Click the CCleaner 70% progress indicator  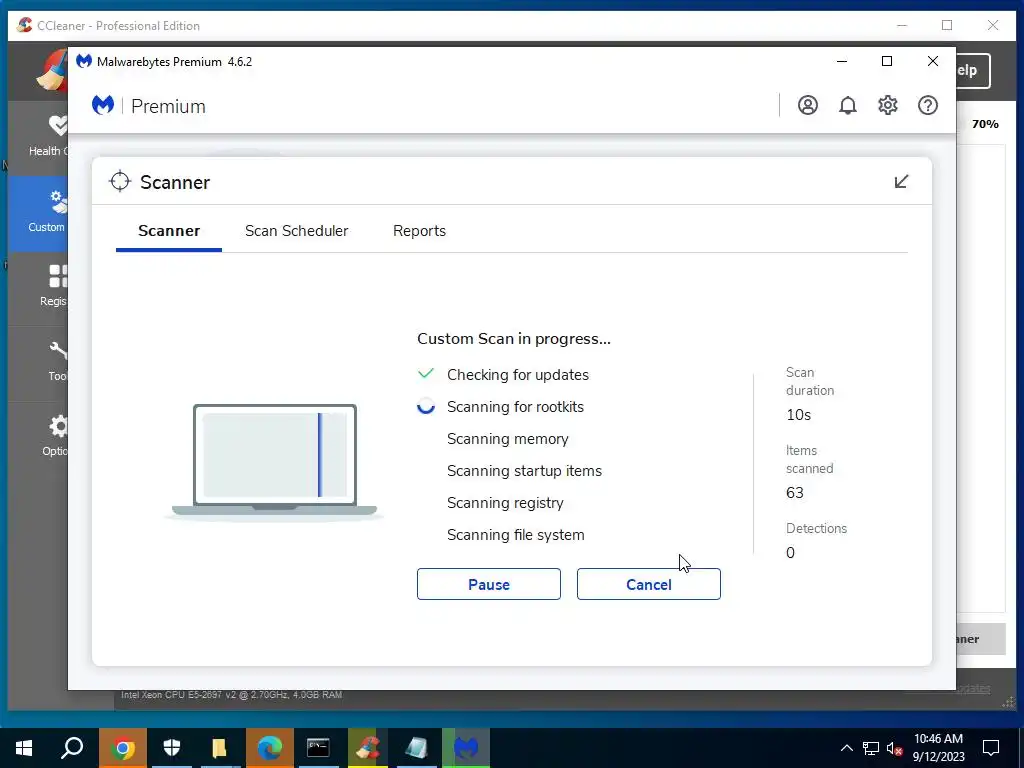click(x=985, y=124)
